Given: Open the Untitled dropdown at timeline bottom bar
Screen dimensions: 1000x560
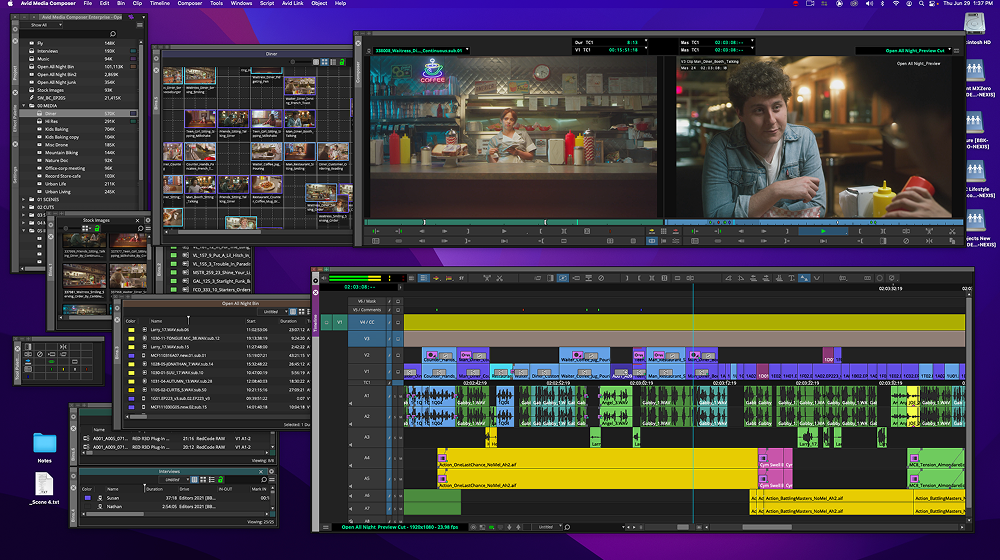Looking at the screenshot, I should 548,527.
